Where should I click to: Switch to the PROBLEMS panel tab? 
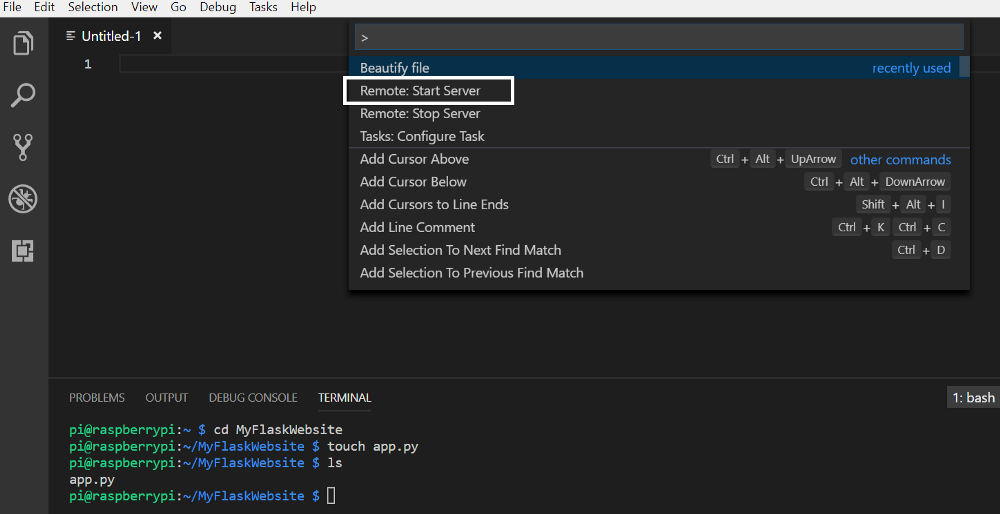pos(97,398)
